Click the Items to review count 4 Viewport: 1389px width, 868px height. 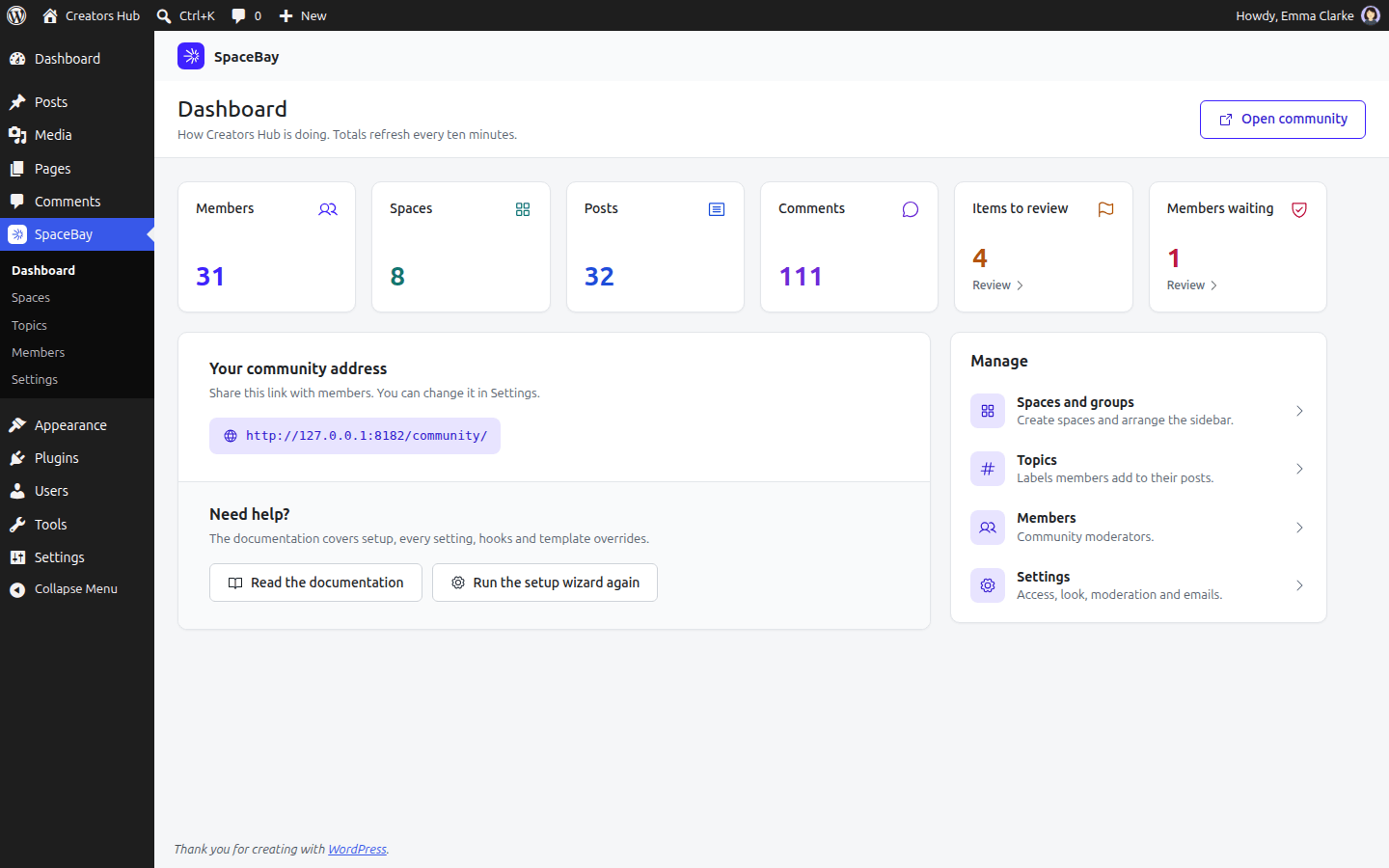980,258
